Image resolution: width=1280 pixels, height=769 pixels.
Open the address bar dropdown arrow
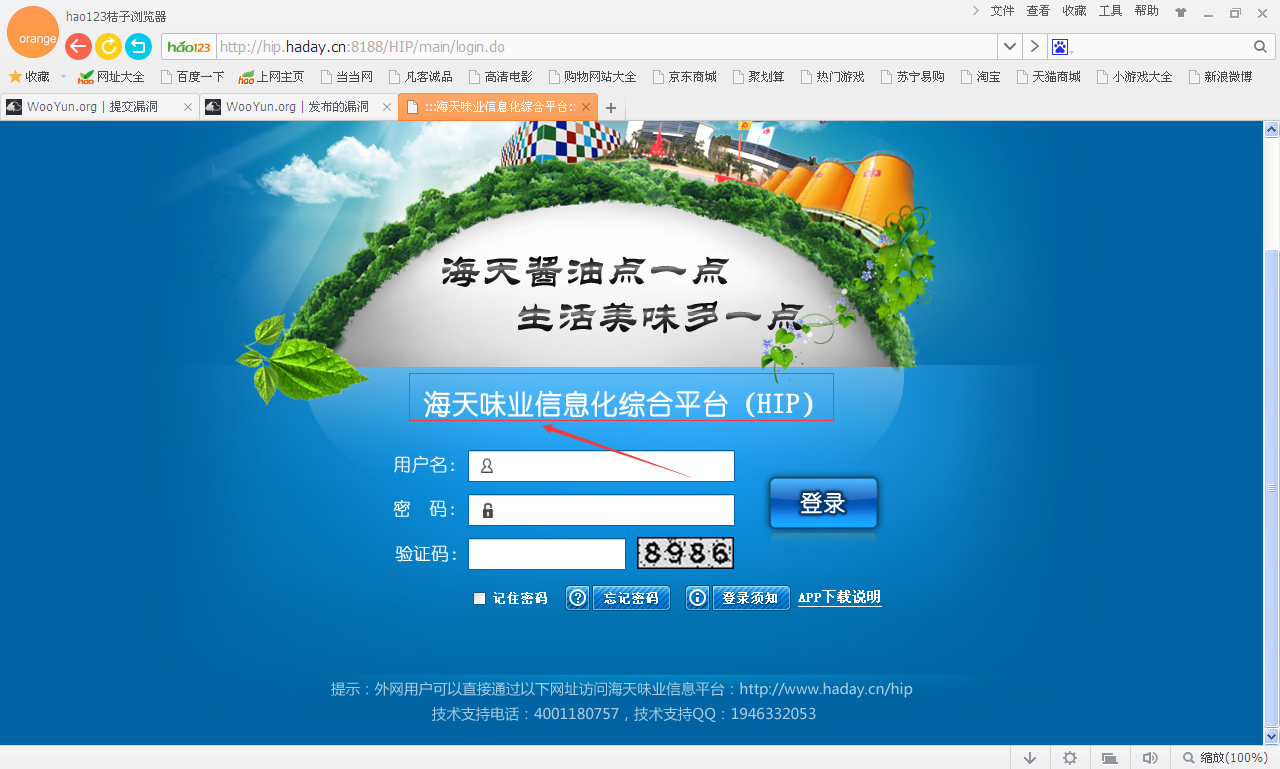(x=1010, y=47)
